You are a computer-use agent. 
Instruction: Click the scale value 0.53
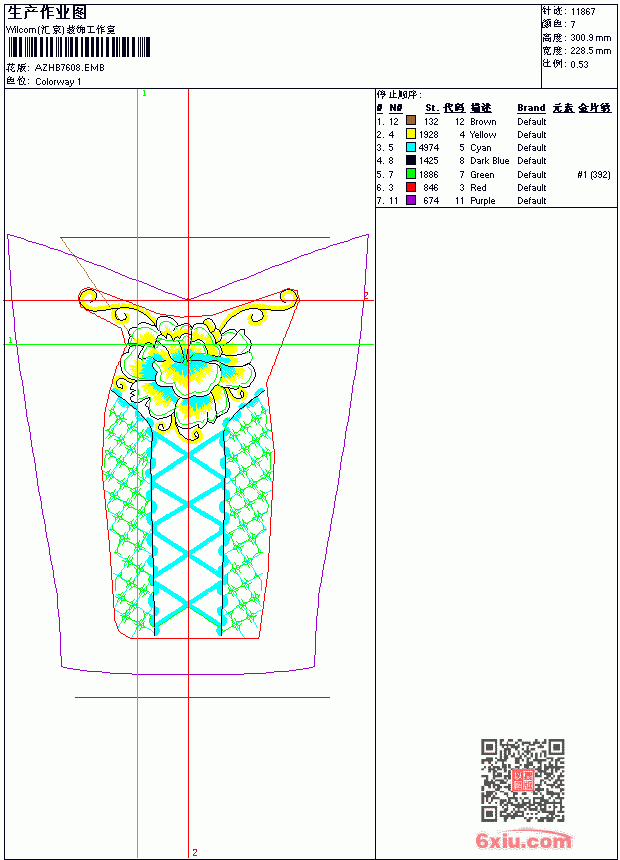coord(579,64)
